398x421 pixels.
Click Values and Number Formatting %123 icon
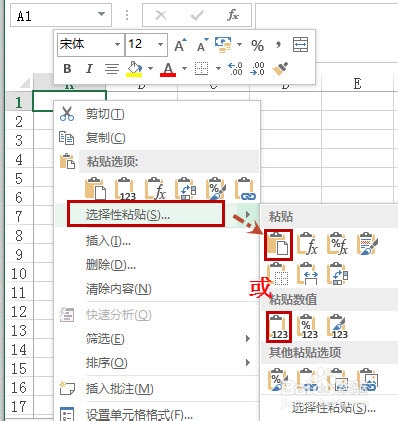307,327
